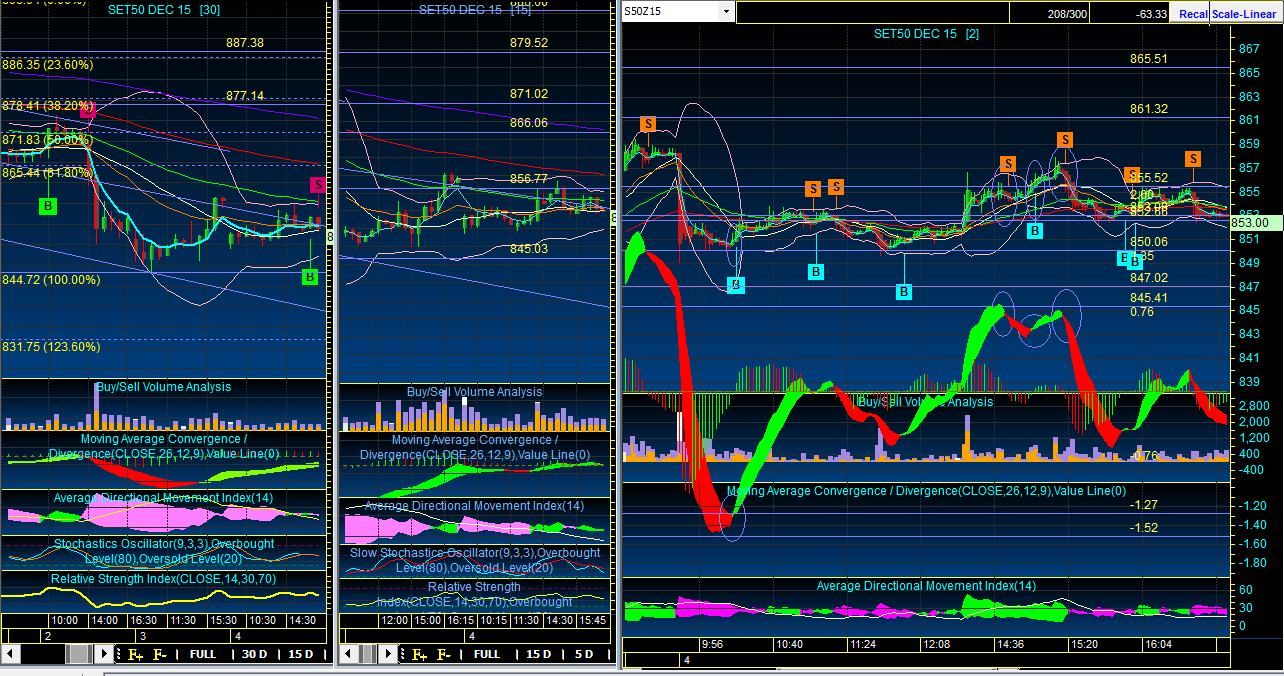
Task: Select the highest orange S marker near 15:20
Action: click(1066, 140)
